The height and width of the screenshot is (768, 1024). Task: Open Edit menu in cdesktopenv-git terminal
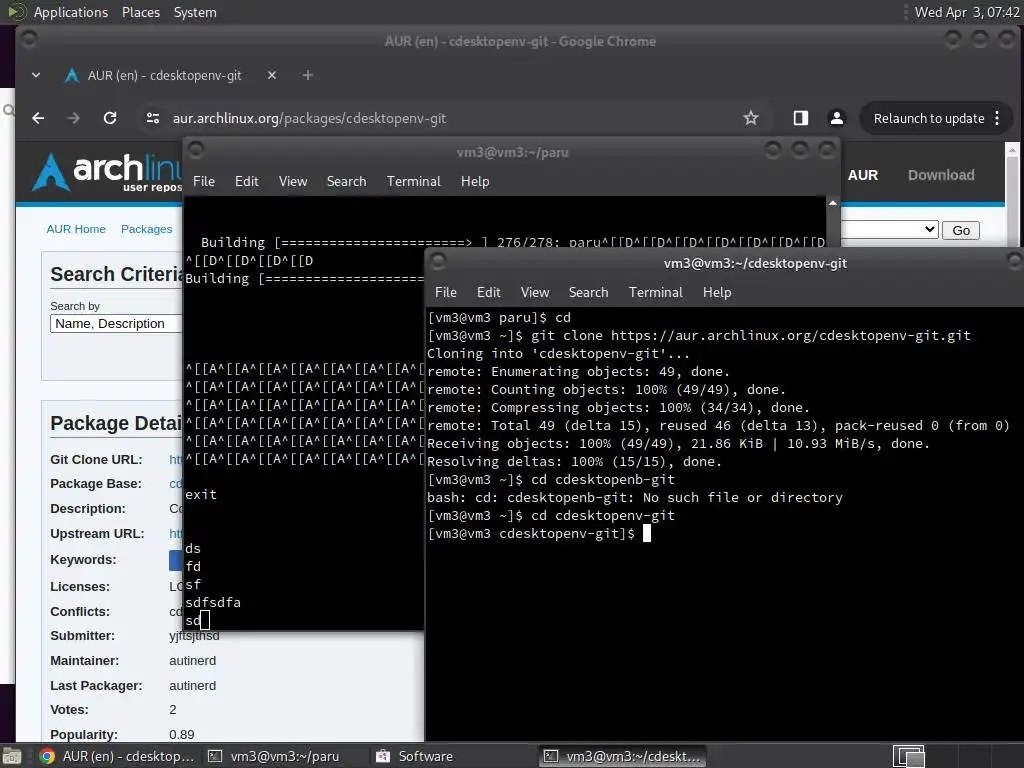488,293
